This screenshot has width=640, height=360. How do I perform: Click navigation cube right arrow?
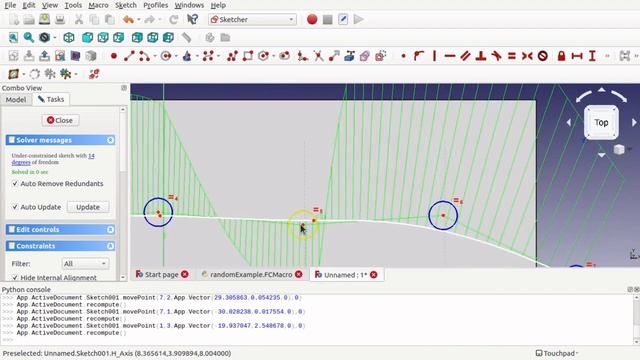click(634, 122)
